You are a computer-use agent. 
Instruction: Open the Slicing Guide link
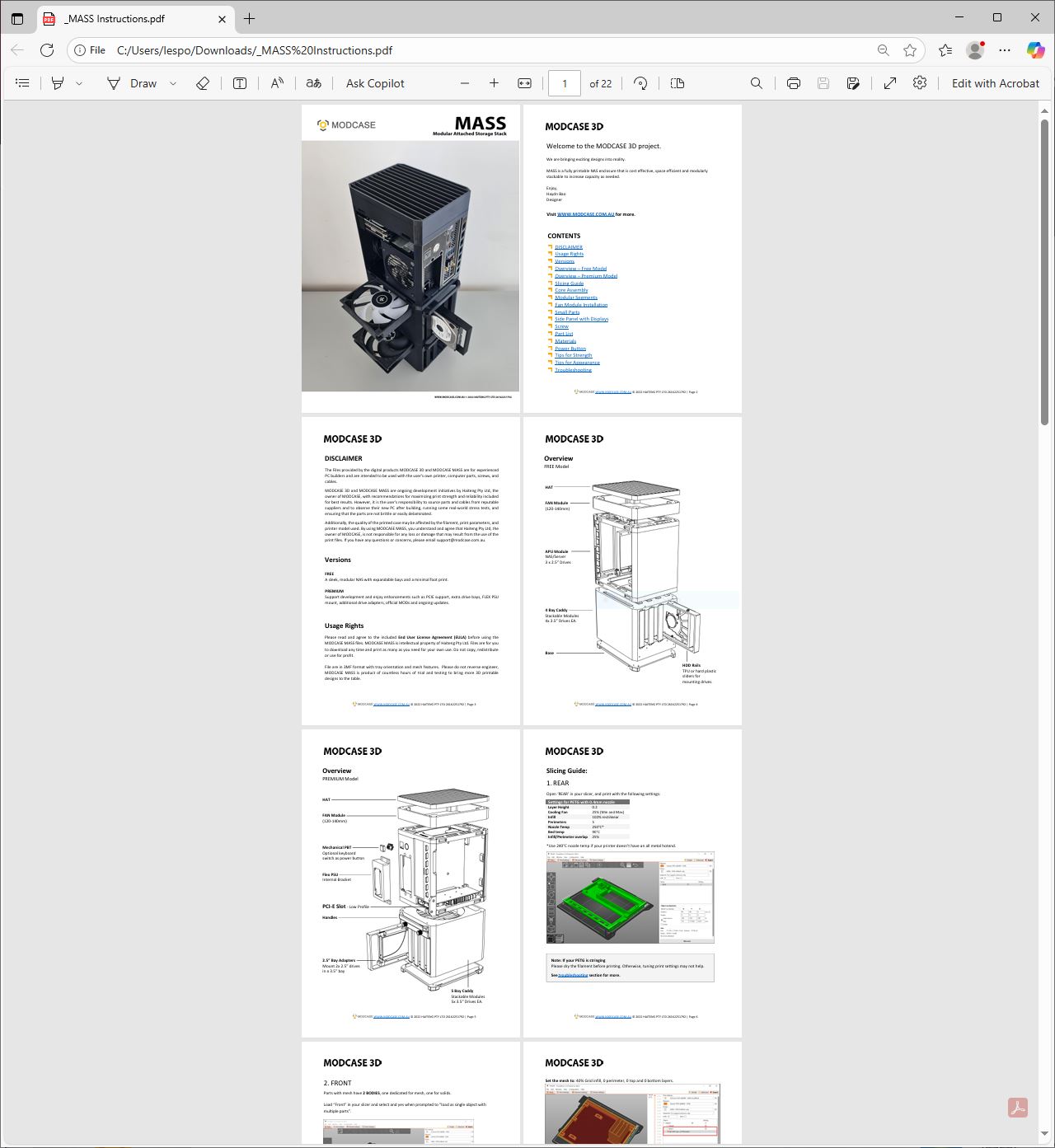[x=570, y=283]
